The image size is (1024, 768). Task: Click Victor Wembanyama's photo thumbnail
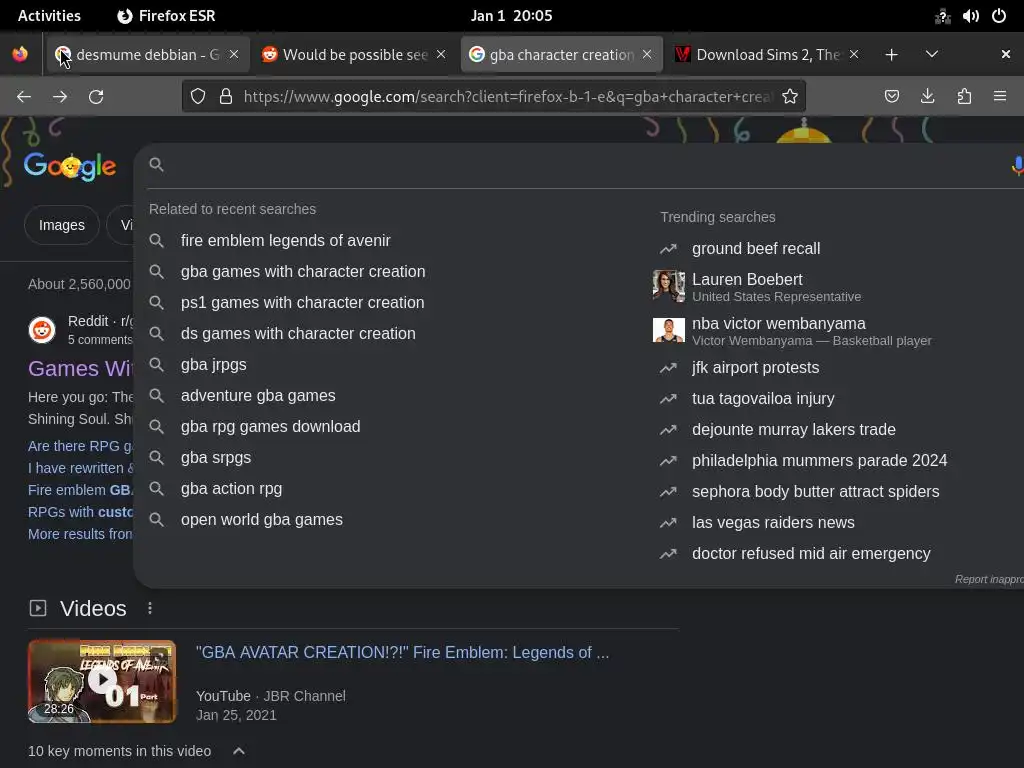tap(669, 330)
